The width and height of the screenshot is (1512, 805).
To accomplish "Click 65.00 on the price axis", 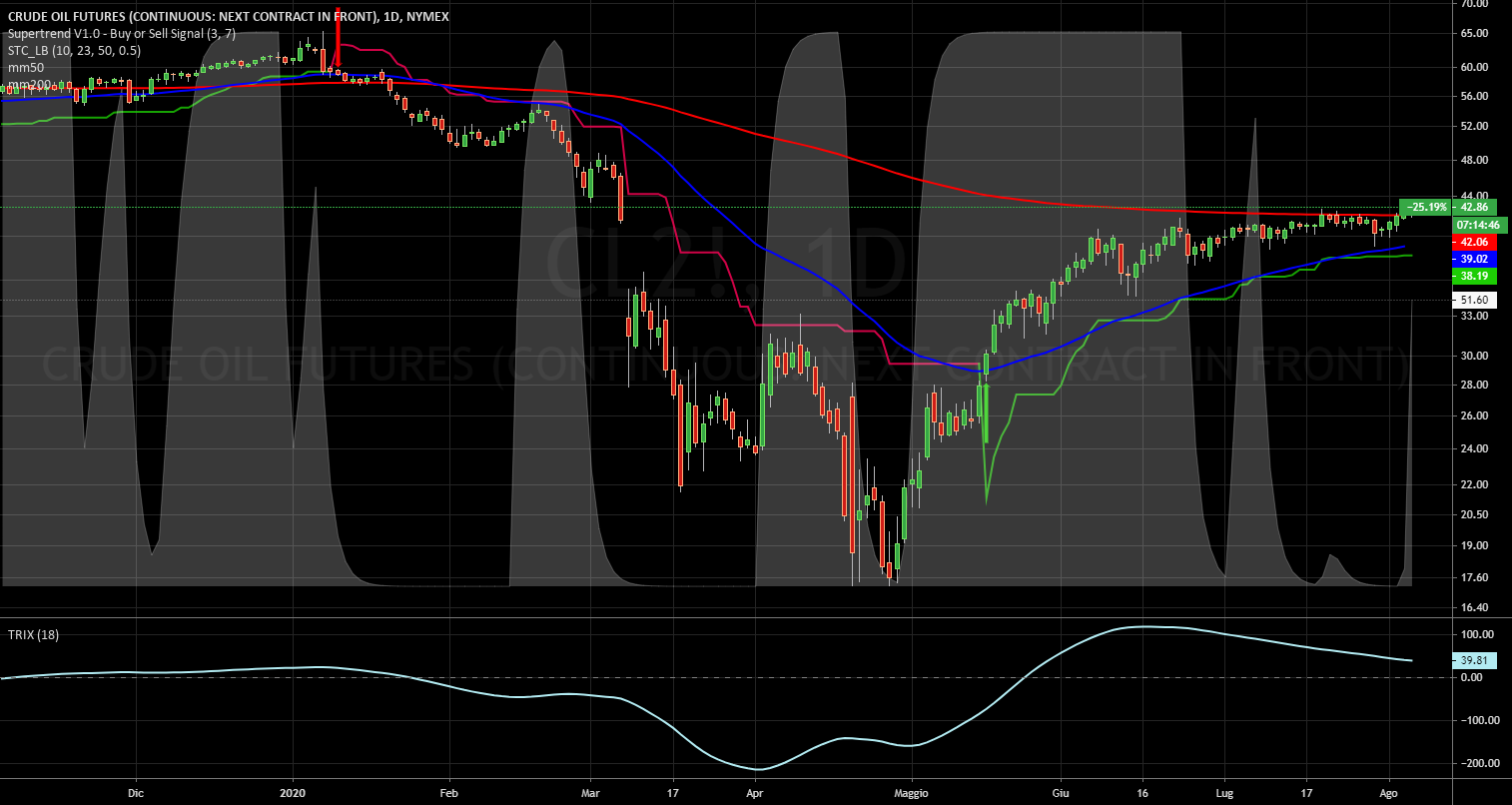I will click(x=1475, y=34).
